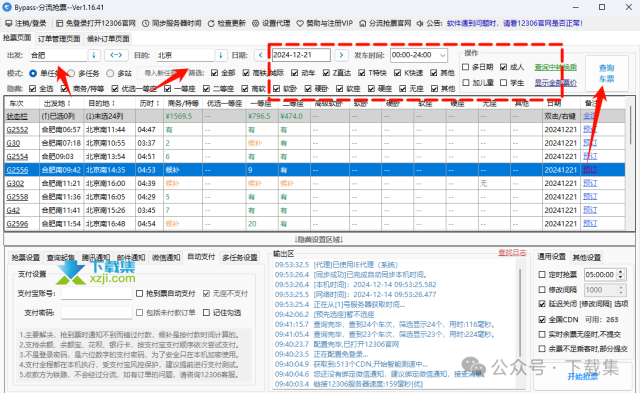Sort table by 历时 column
Screen dimensions: 640x393
coord(149,104)
